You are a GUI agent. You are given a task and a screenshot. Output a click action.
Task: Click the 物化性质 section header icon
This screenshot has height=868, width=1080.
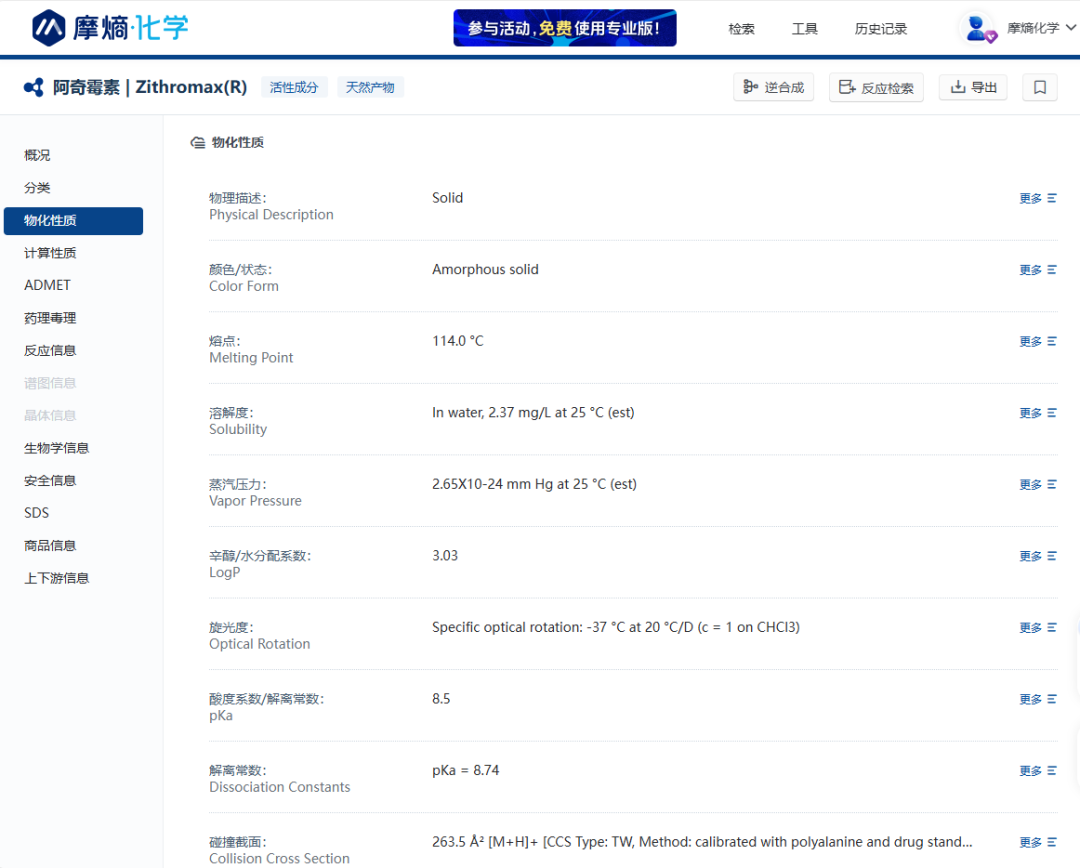198,143
